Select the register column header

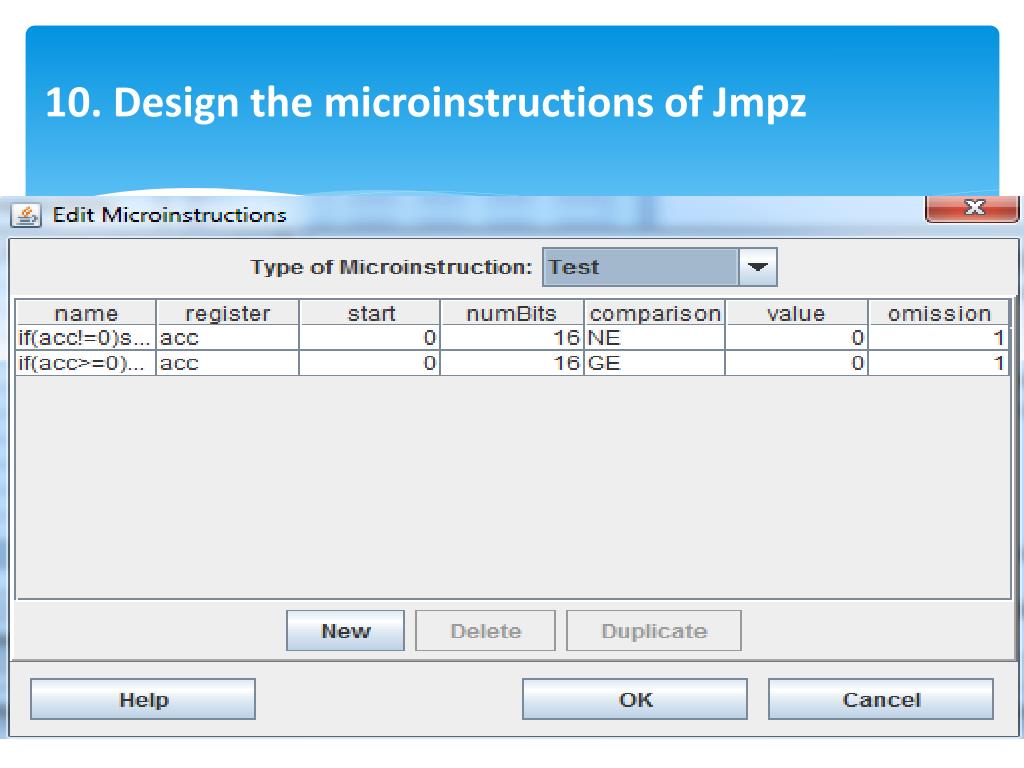click(x=227, y=313)
